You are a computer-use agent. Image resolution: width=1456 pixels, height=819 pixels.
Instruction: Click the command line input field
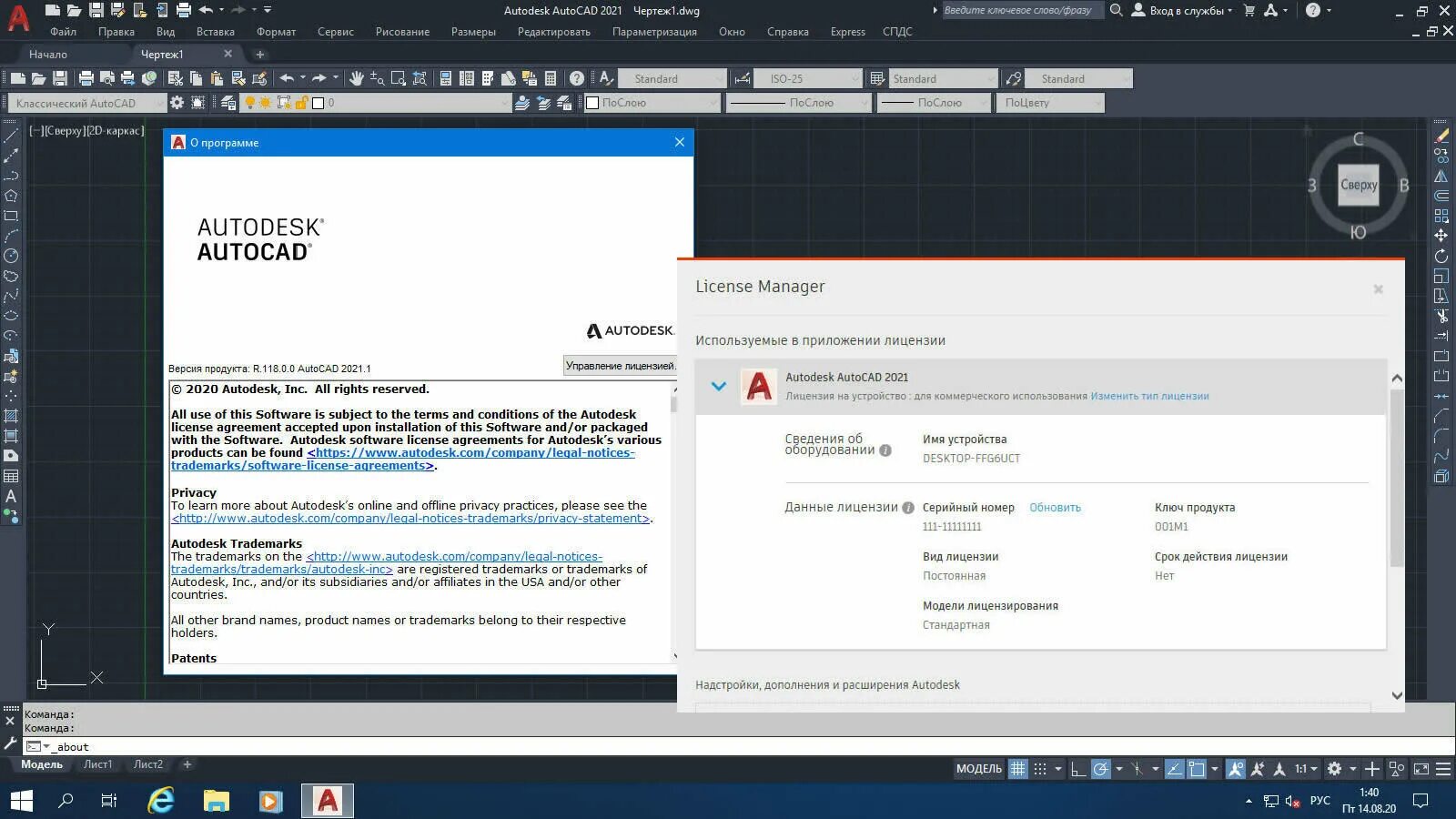737,747
